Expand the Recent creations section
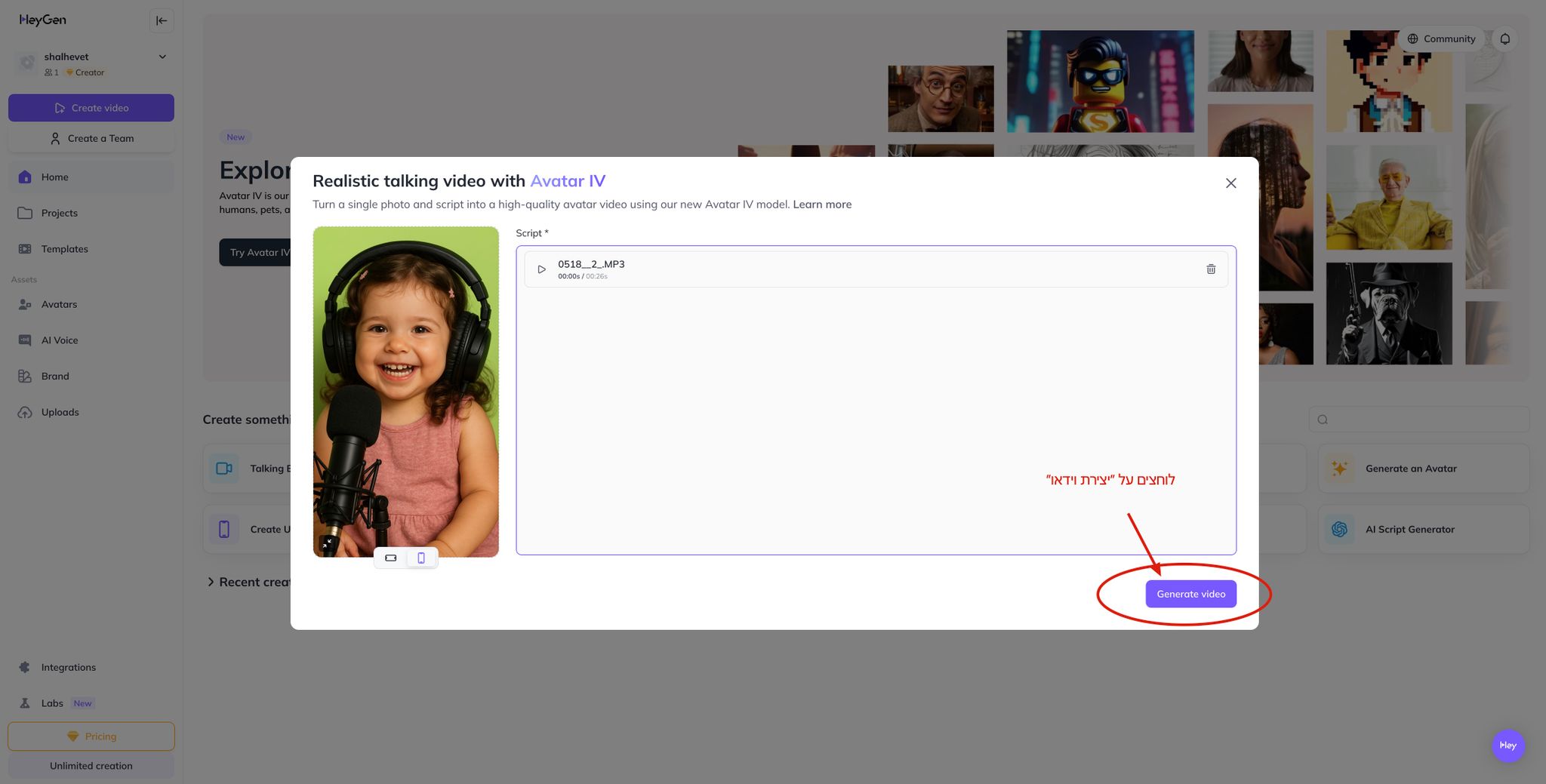The image size is (1546, 784). (211, 582)
